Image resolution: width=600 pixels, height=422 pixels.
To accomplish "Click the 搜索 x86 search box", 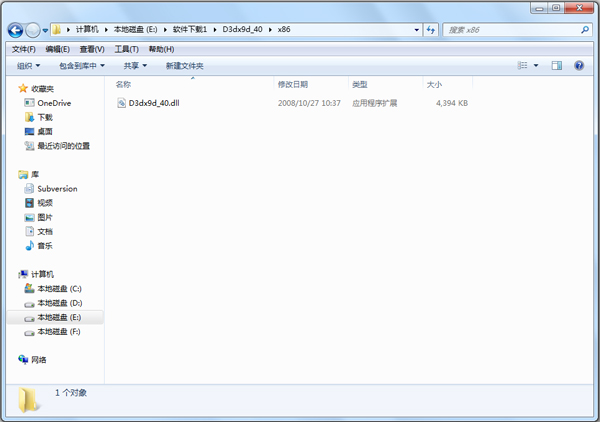I will coord(505,30).
